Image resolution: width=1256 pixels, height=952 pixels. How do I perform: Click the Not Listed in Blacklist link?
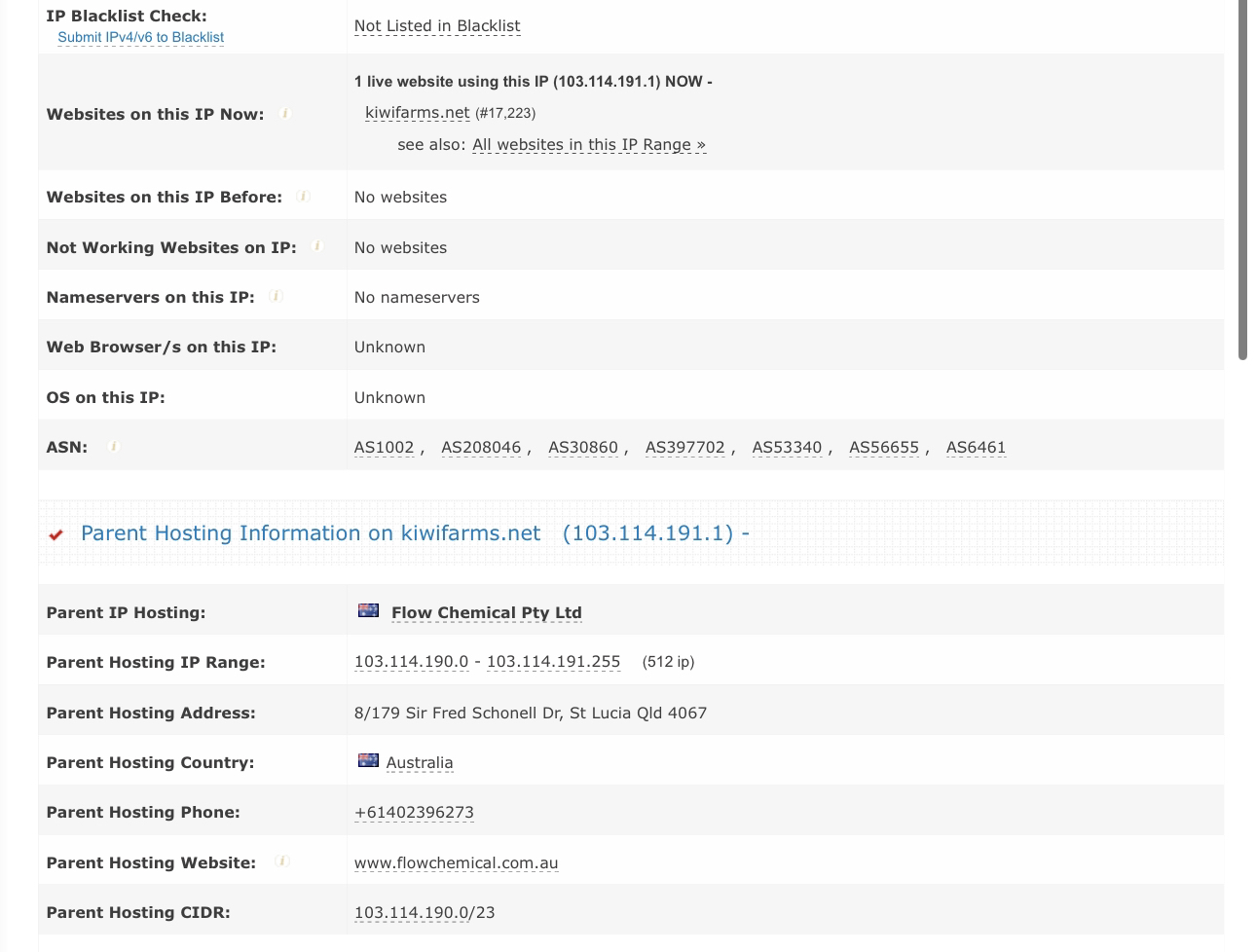[x=436, y=26]
